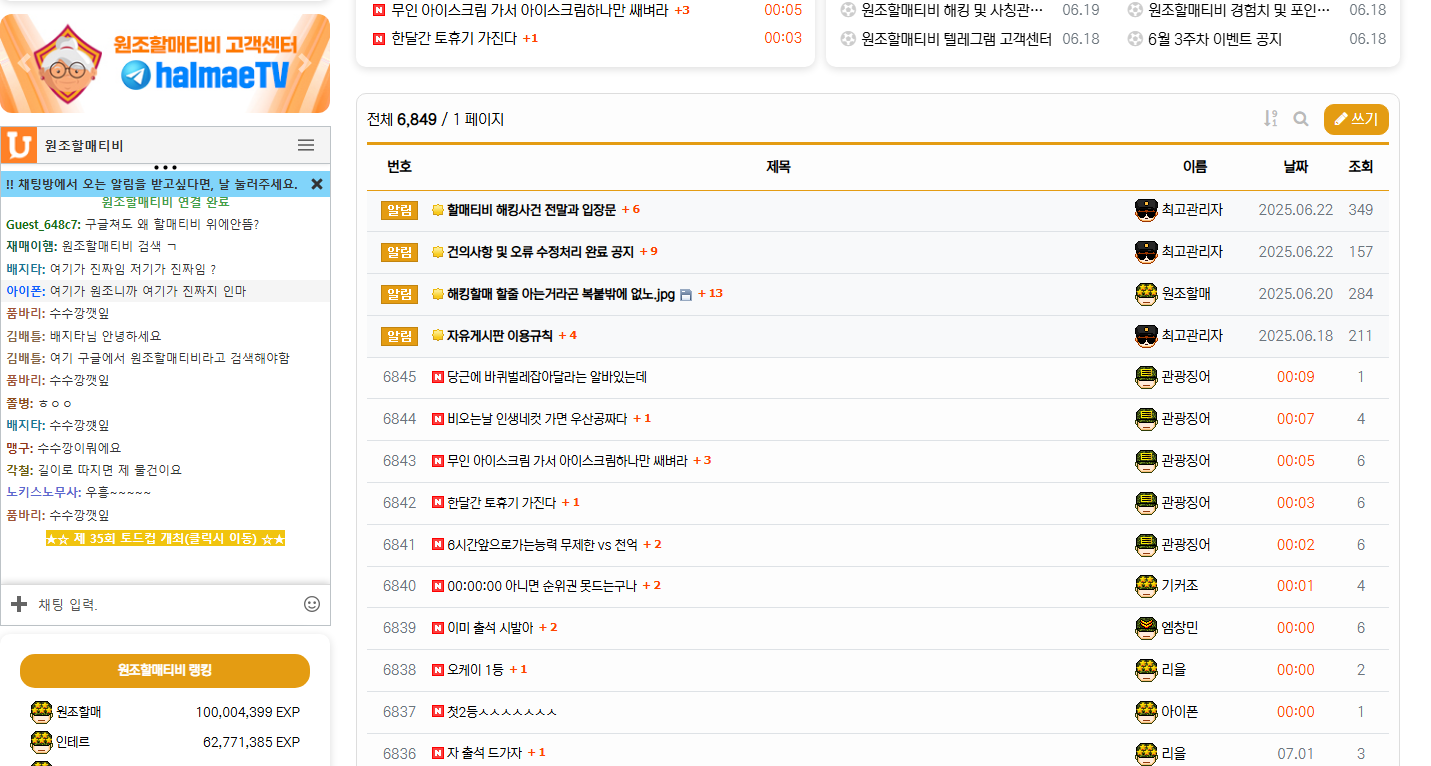Click the 쓰기 write post button
1431x766 pixels.
click(x=1356, y=119)
